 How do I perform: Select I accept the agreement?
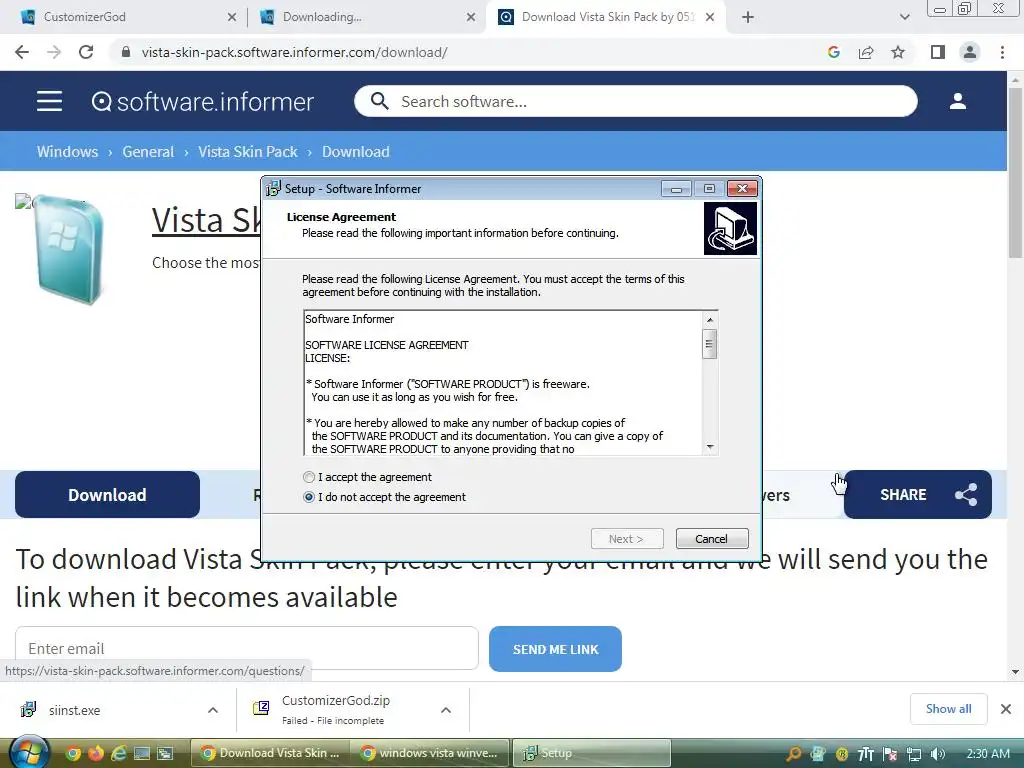(367, 477)
